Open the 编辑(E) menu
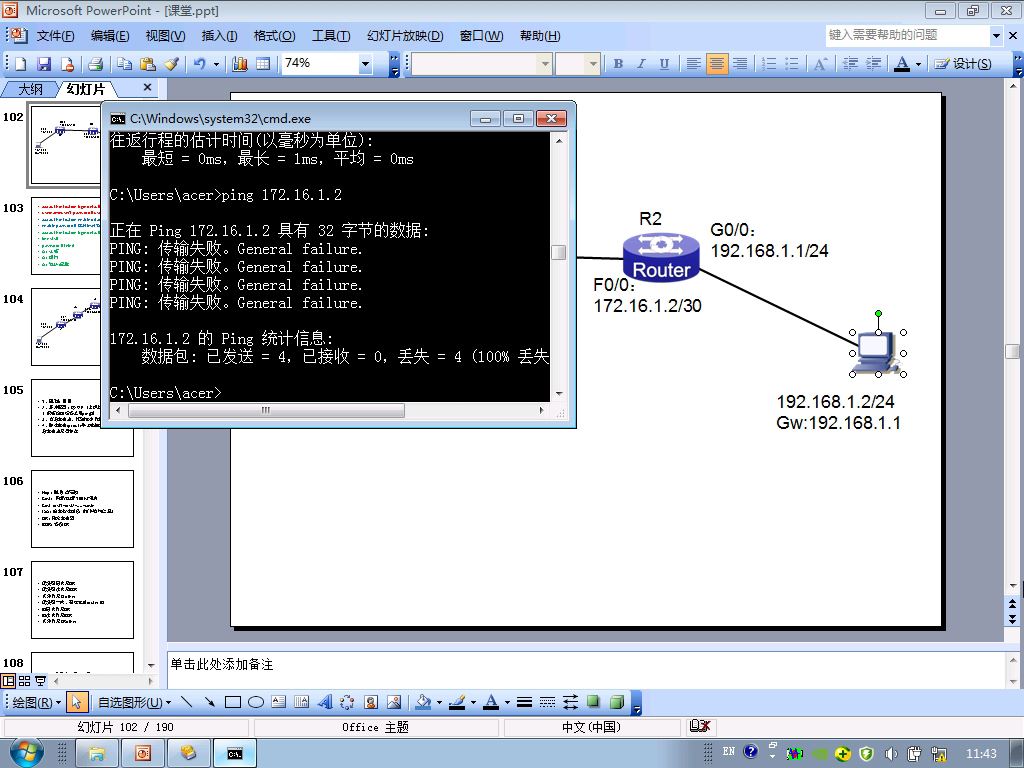This screenshot has height=768, width=1024. click(x=109, y=36)
